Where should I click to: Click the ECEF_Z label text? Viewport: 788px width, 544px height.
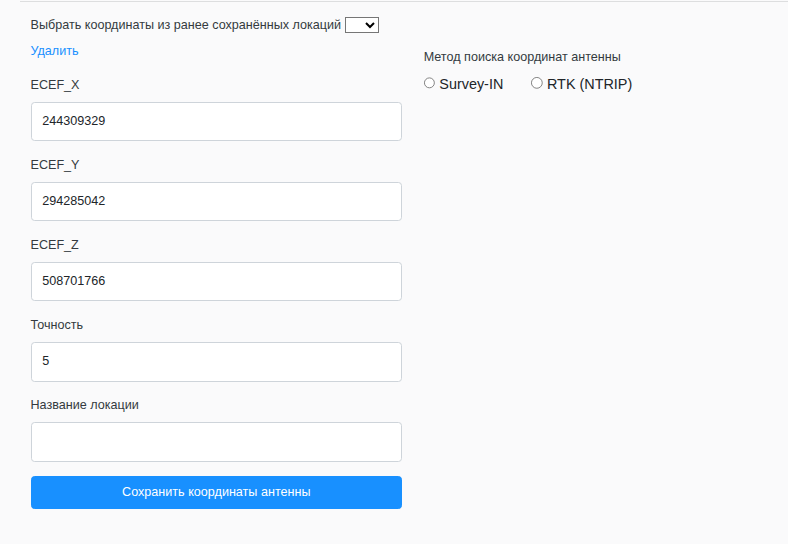(x=55, y=245)
